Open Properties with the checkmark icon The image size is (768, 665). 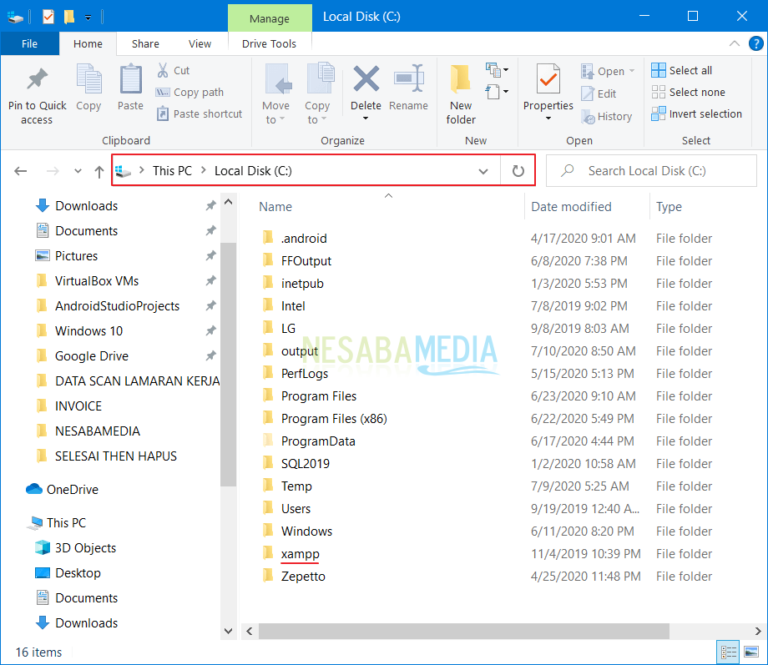point(548,78)
